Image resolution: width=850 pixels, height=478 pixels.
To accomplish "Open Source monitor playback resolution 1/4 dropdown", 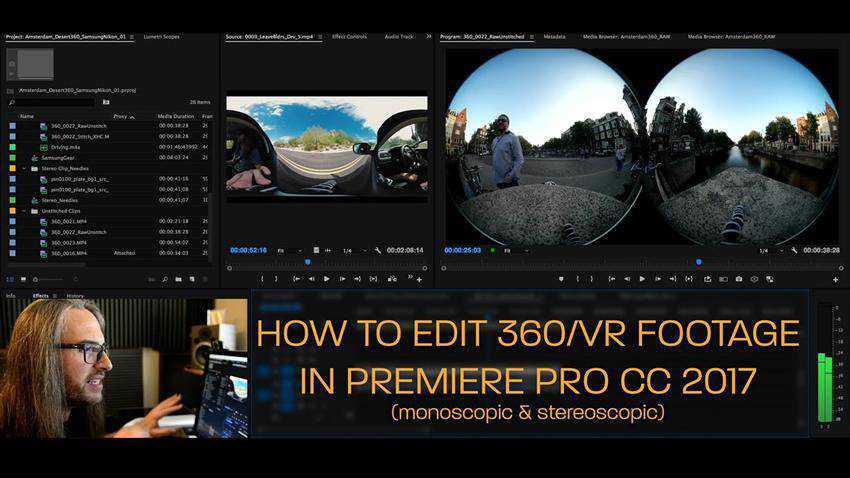I will (x=351, y=250).
